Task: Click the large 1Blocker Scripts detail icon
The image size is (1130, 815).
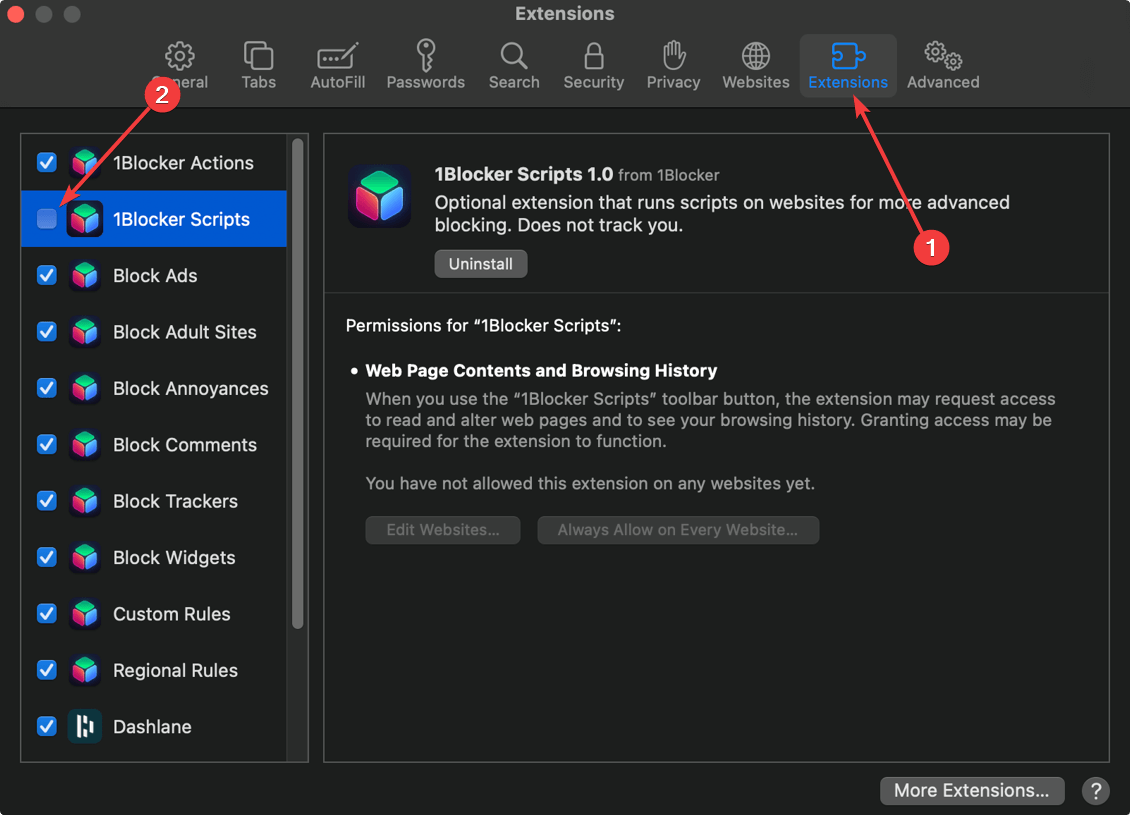Action: 380,197
